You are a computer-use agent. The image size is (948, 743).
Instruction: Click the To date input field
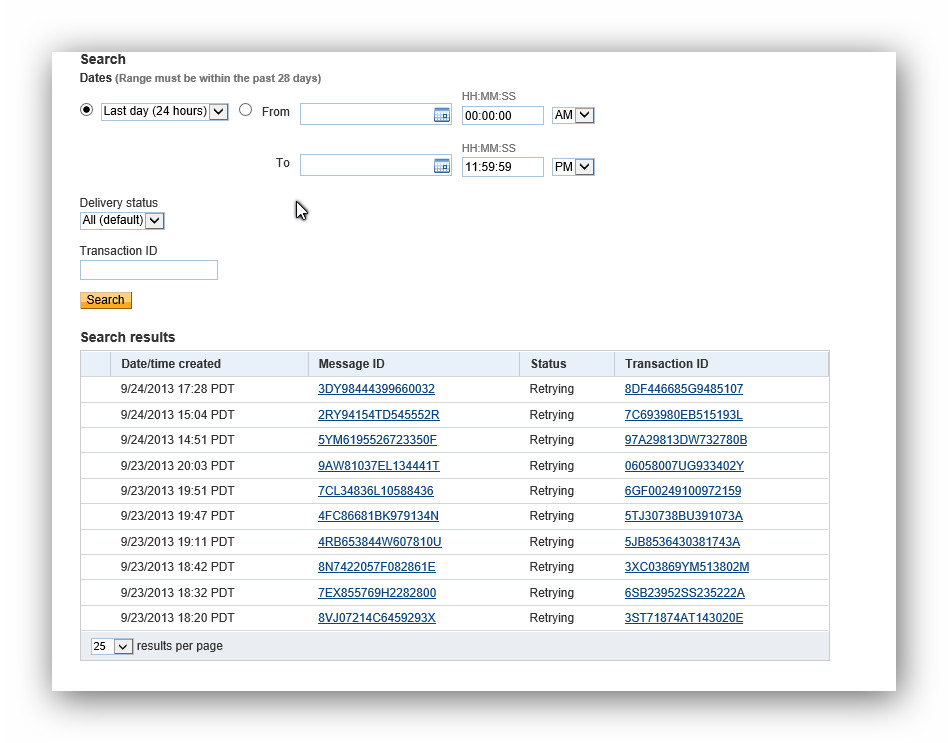[x=366, y=166]
